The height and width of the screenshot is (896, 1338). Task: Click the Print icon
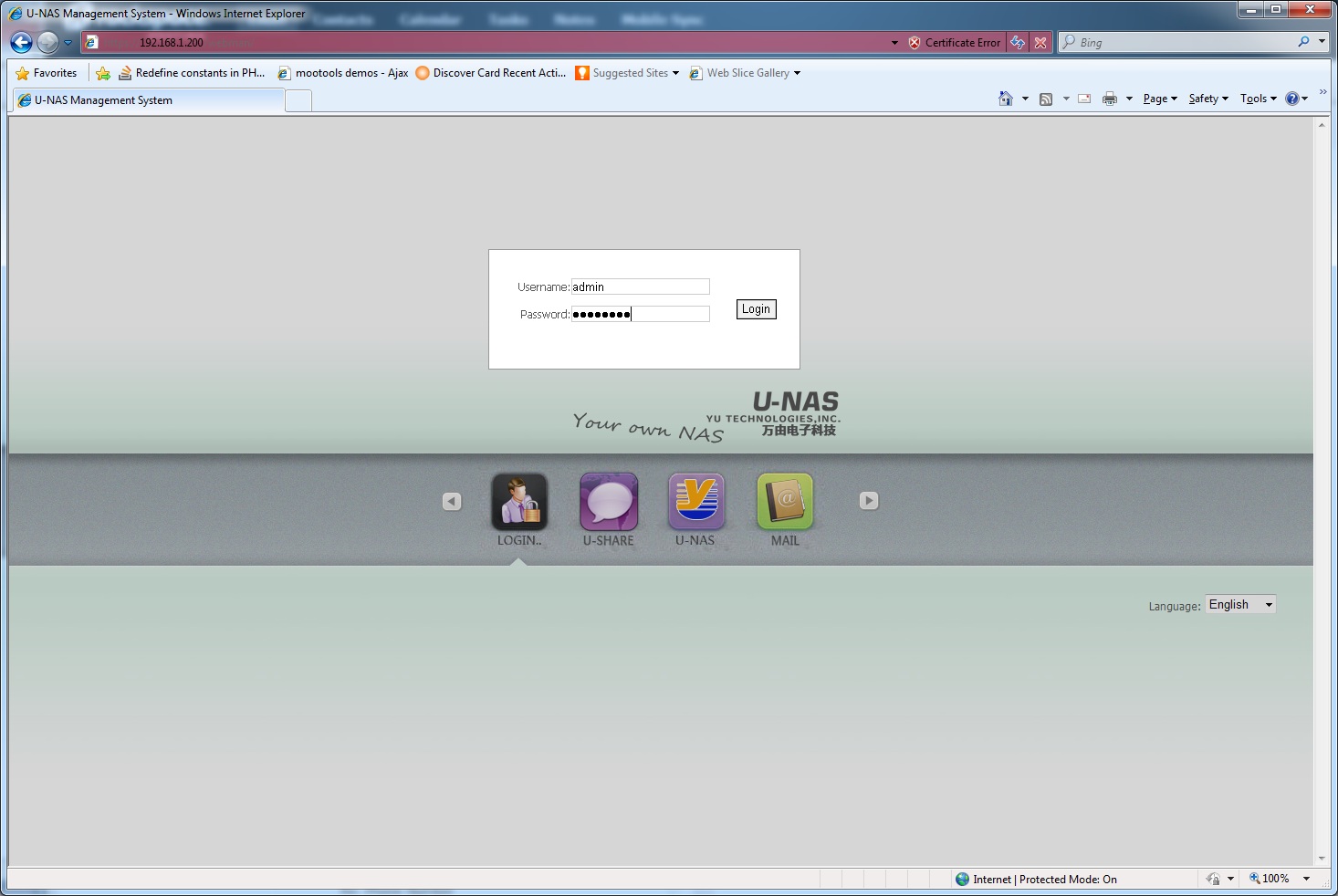(x=1110, y=99)
